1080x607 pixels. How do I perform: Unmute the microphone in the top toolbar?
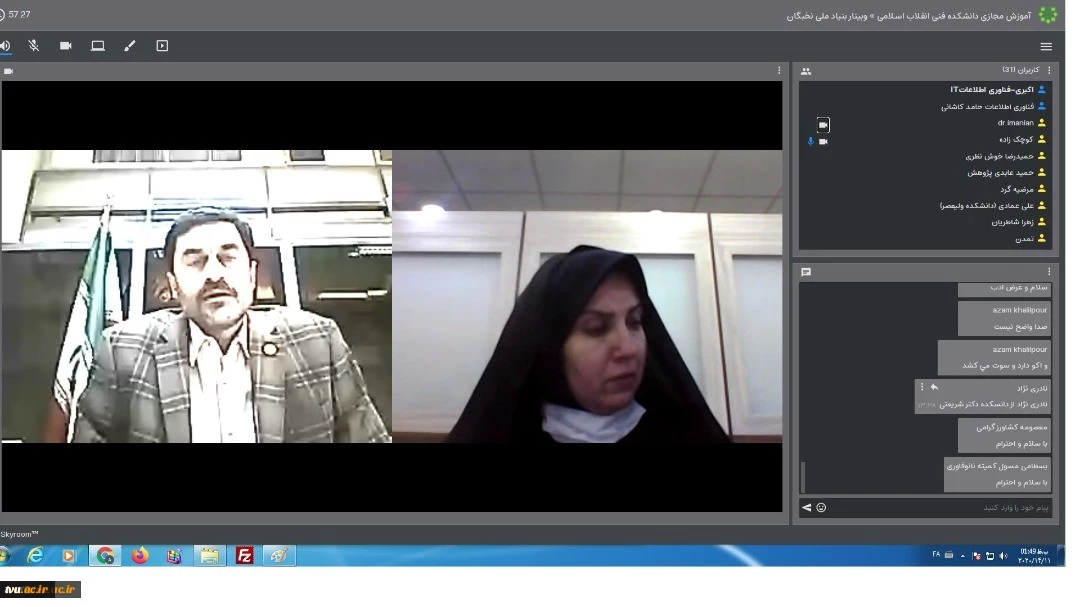34,46
